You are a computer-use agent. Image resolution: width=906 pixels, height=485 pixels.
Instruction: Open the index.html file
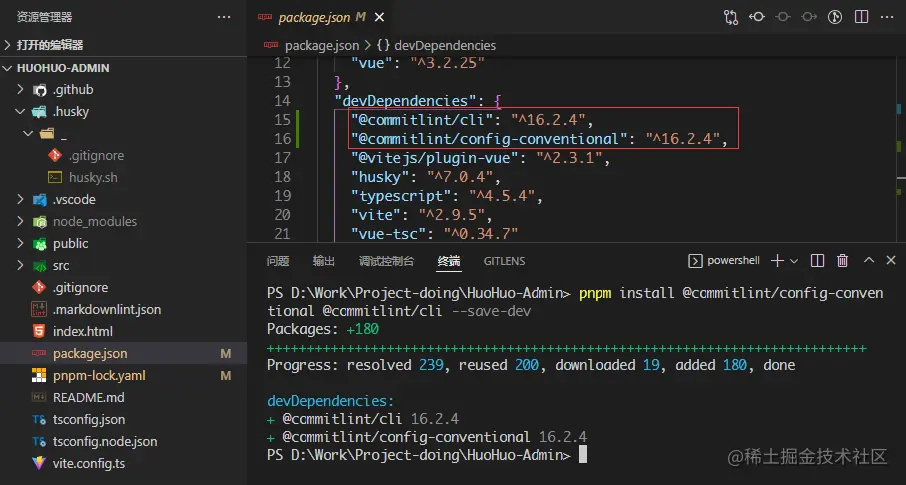click(83, 331)
